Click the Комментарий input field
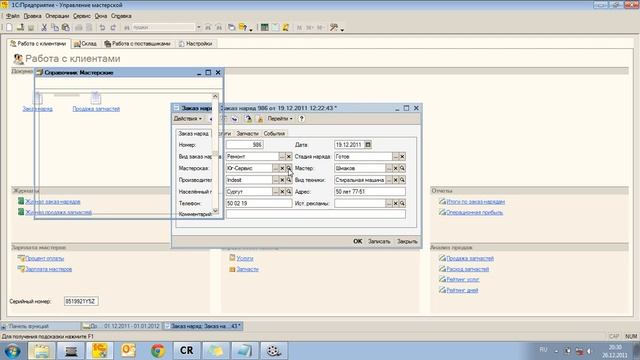This screenshot has width=640, height=360. [316, 214]
